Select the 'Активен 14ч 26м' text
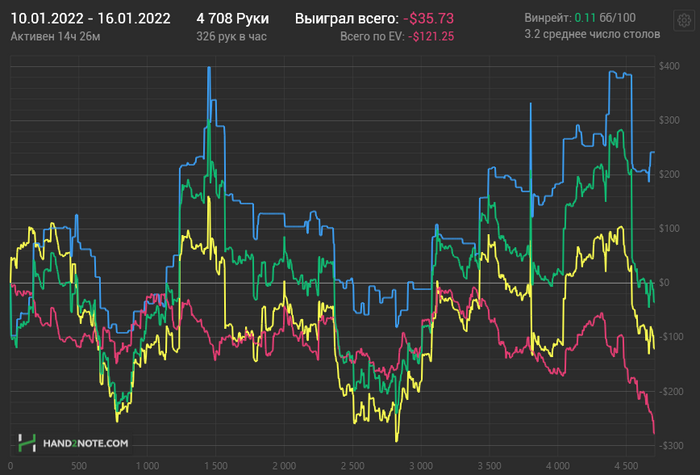 (x=55, y=37)
